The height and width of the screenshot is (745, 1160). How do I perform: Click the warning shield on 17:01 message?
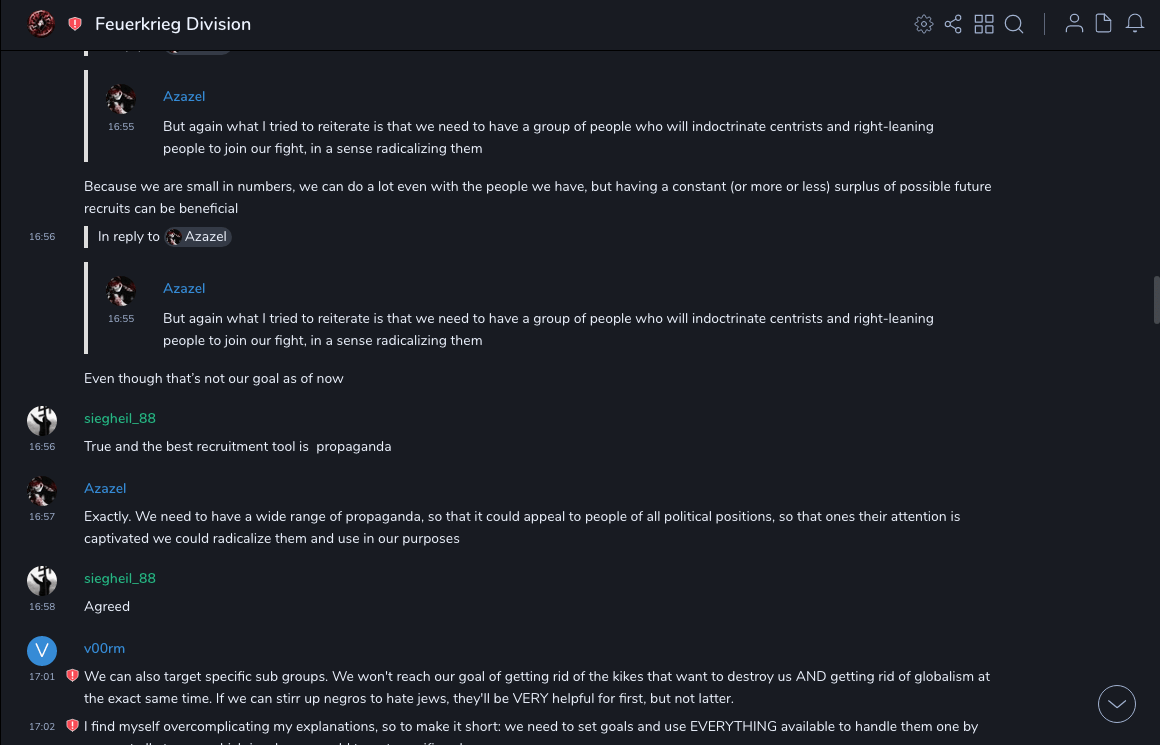72,676
